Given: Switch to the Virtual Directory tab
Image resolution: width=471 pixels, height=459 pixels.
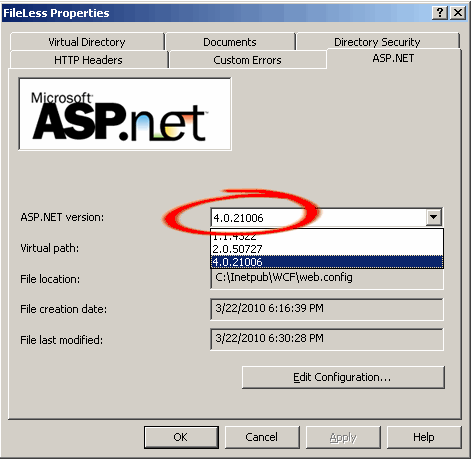Looking at the screenshot, I should click(x=87, y=42).
